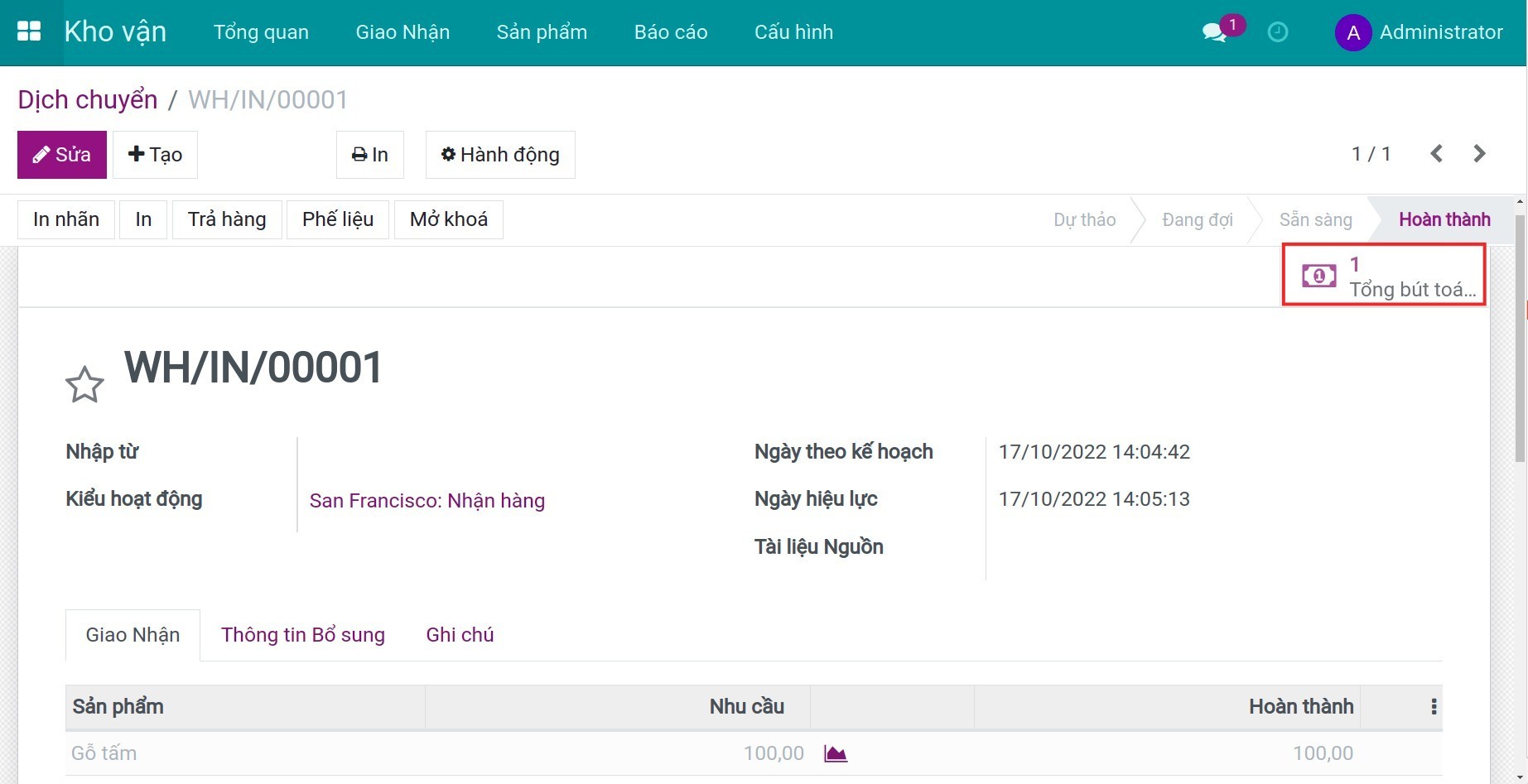Open the apps grid menu icon
Viewport: 1528px width, 784px height.
coord(29,31)
